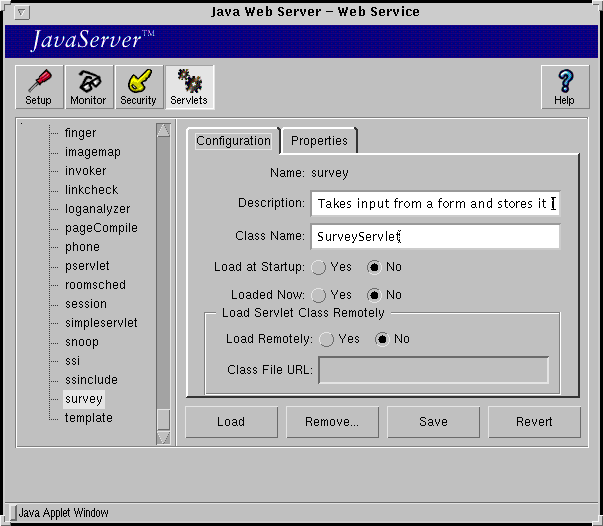Click the servlet list scroll up arrow
Image resolution: width=603 pixels, height=526 pixels.
(163, 130)
